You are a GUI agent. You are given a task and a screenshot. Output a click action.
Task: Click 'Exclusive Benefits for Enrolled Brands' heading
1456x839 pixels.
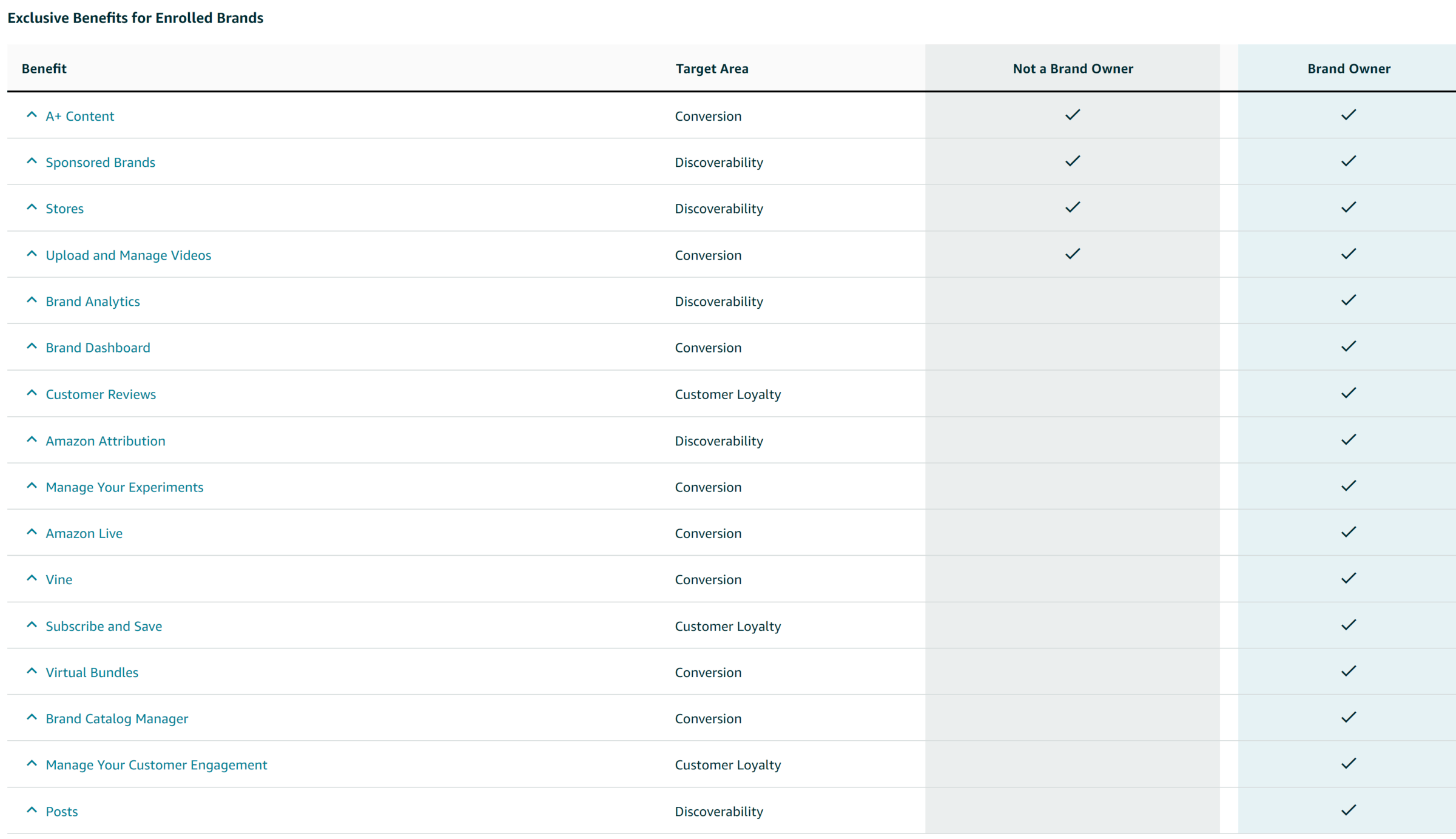[135, 18]
